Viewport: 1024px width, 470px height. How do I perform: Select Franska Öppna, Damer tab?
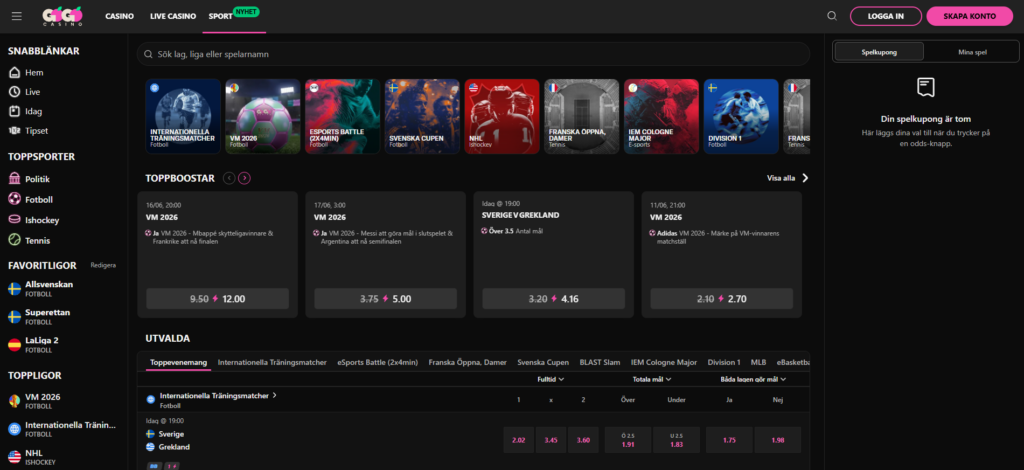point(468,362)
